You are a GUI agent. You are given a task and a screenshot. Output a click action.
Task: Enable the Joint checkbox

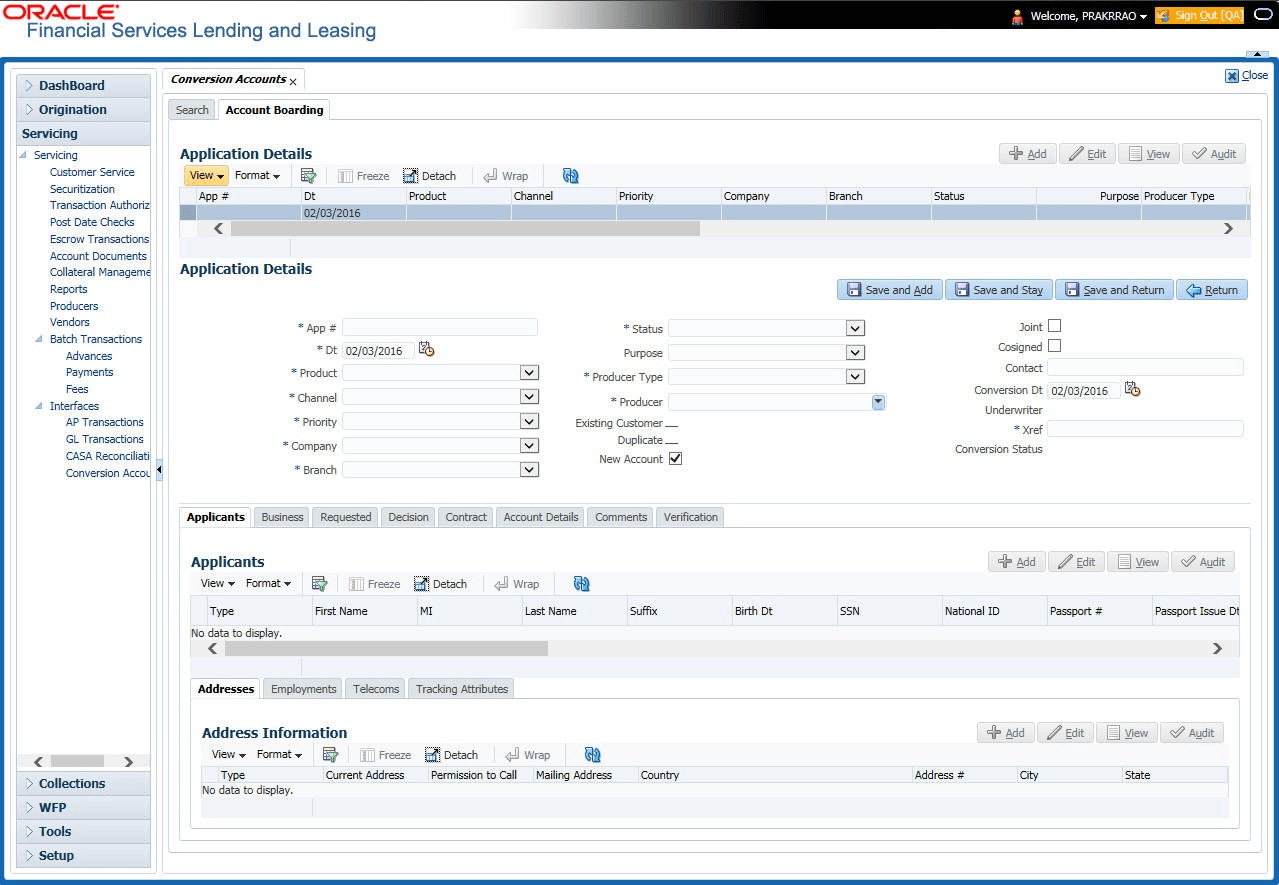1054,326
